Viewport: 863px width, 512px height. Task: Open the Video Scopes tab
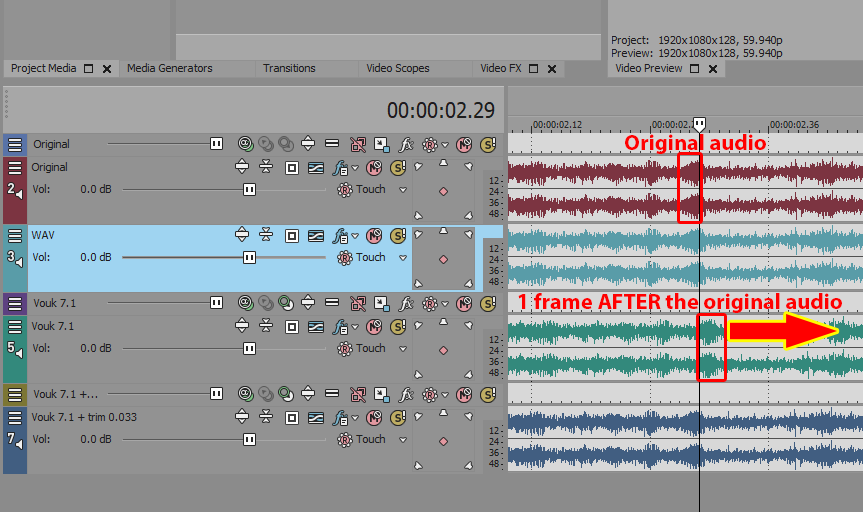(x=397, y=68)
